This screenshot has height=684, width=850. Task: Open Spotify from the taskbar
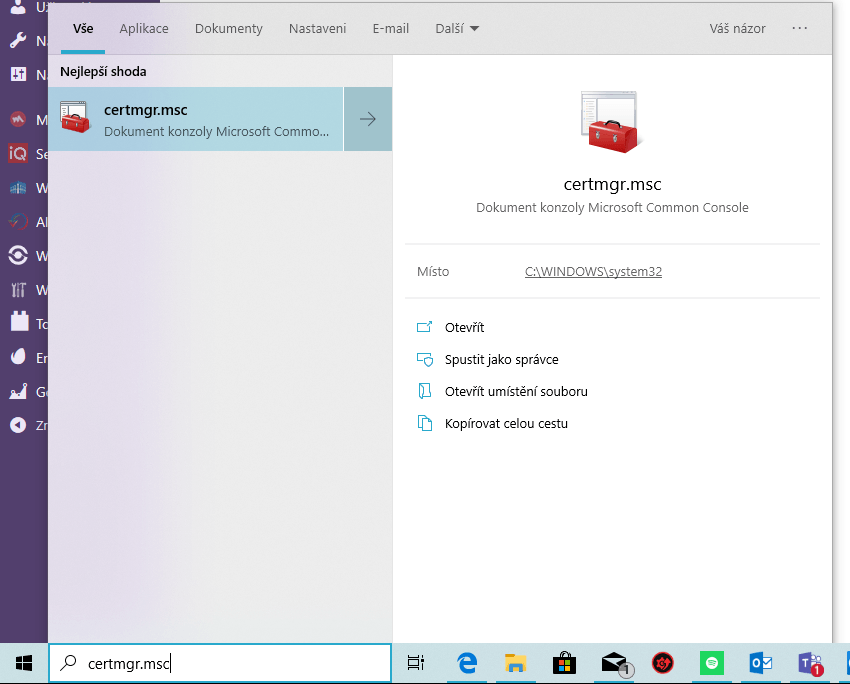(712, 663)
